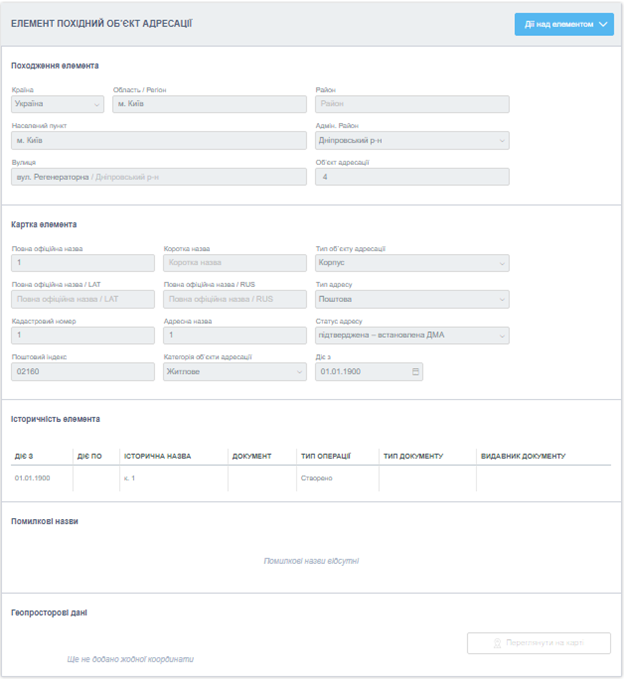Expand the 'Країна' dropdown showing Україна
Viewport: 624px width, 679px height.
[x=97, y=104]
